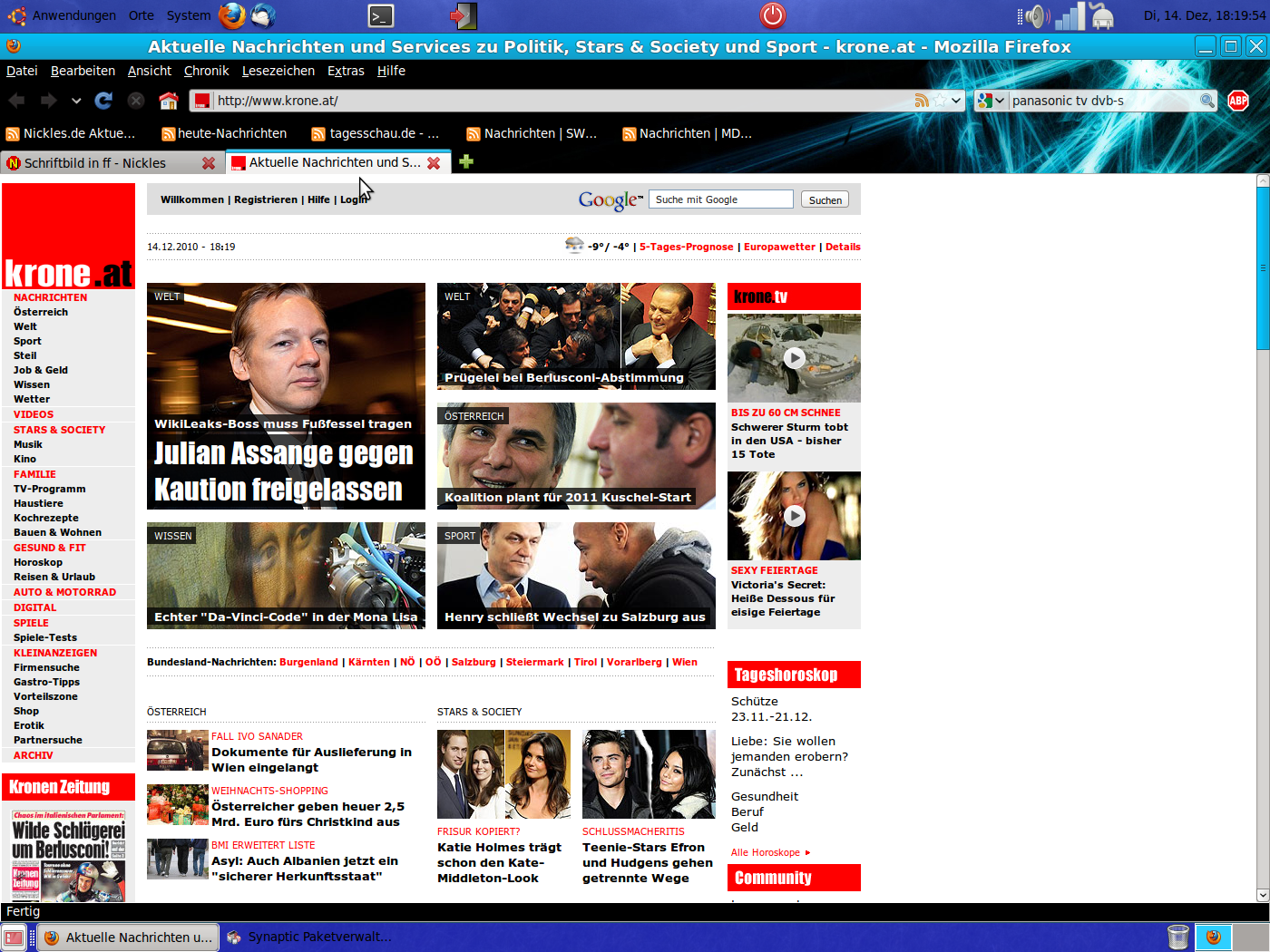The image size is (1270, 952).
Task: Open the heute-Nachrichten feed bookmark
Action: 224,133
